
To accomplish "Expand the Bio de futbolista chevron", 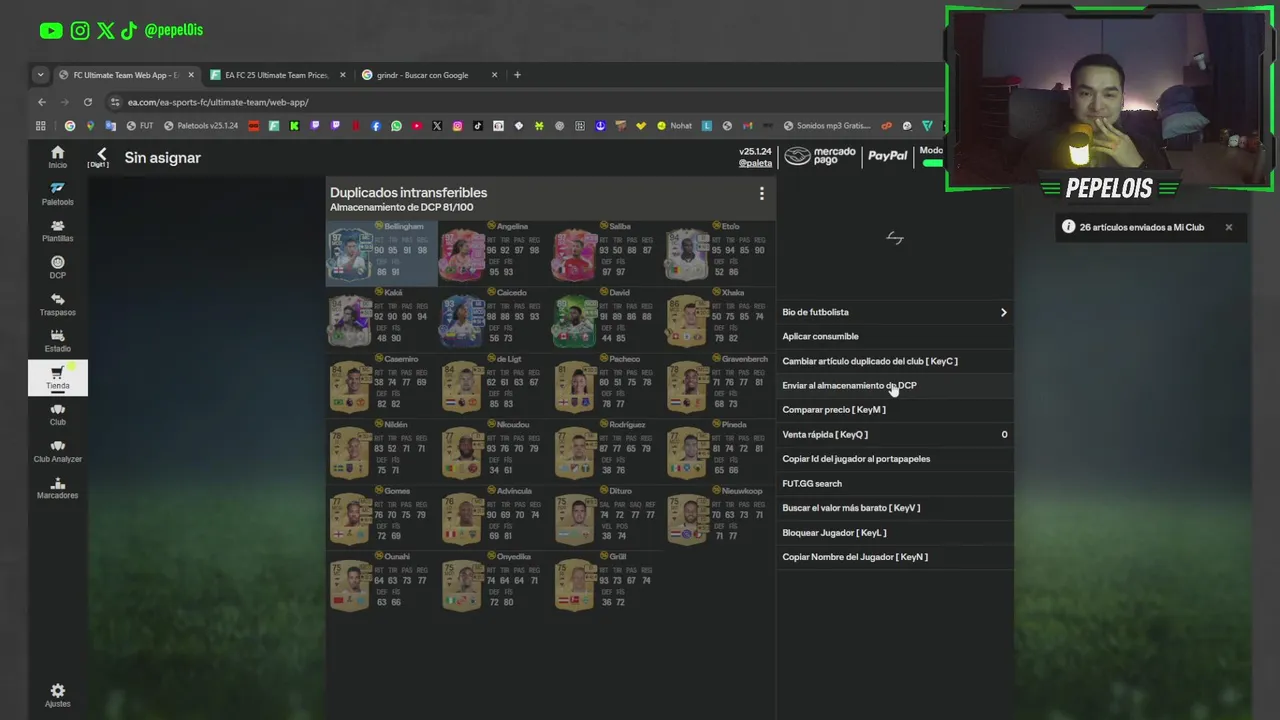I will click(x=1003, y=313).
